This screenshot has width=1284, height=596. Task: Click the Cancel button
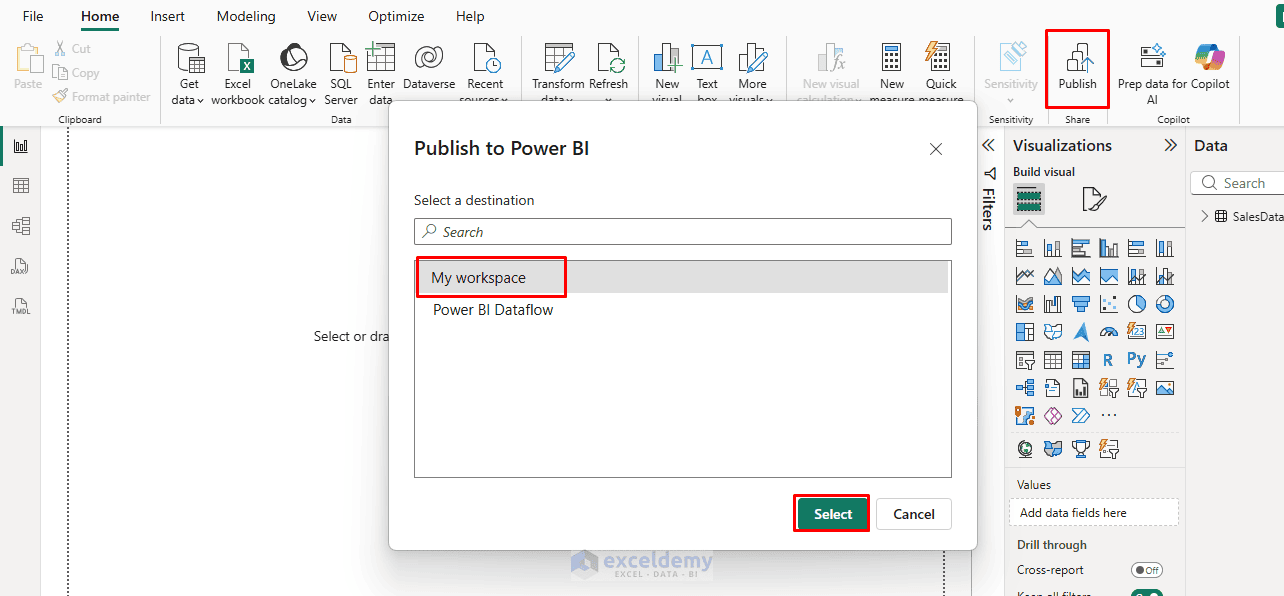[x=913, y=514]
